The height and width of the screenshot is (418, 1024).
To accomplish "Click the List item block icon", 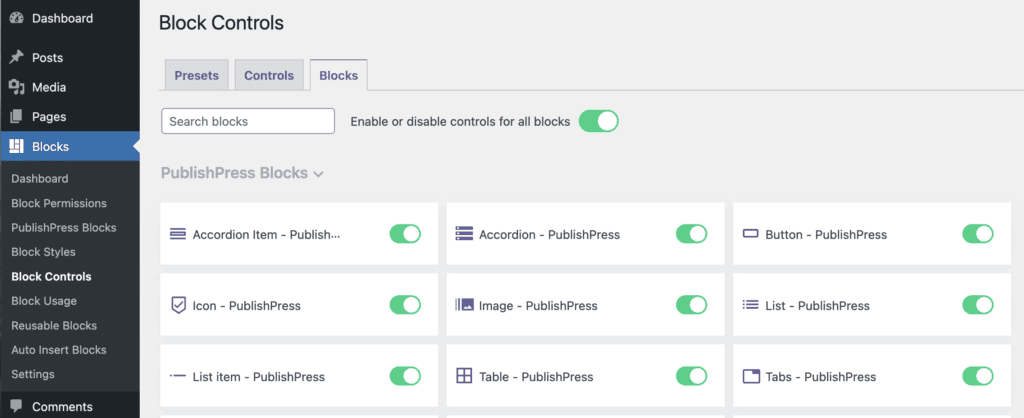I will pyautogui.click(x=178, y=376).
